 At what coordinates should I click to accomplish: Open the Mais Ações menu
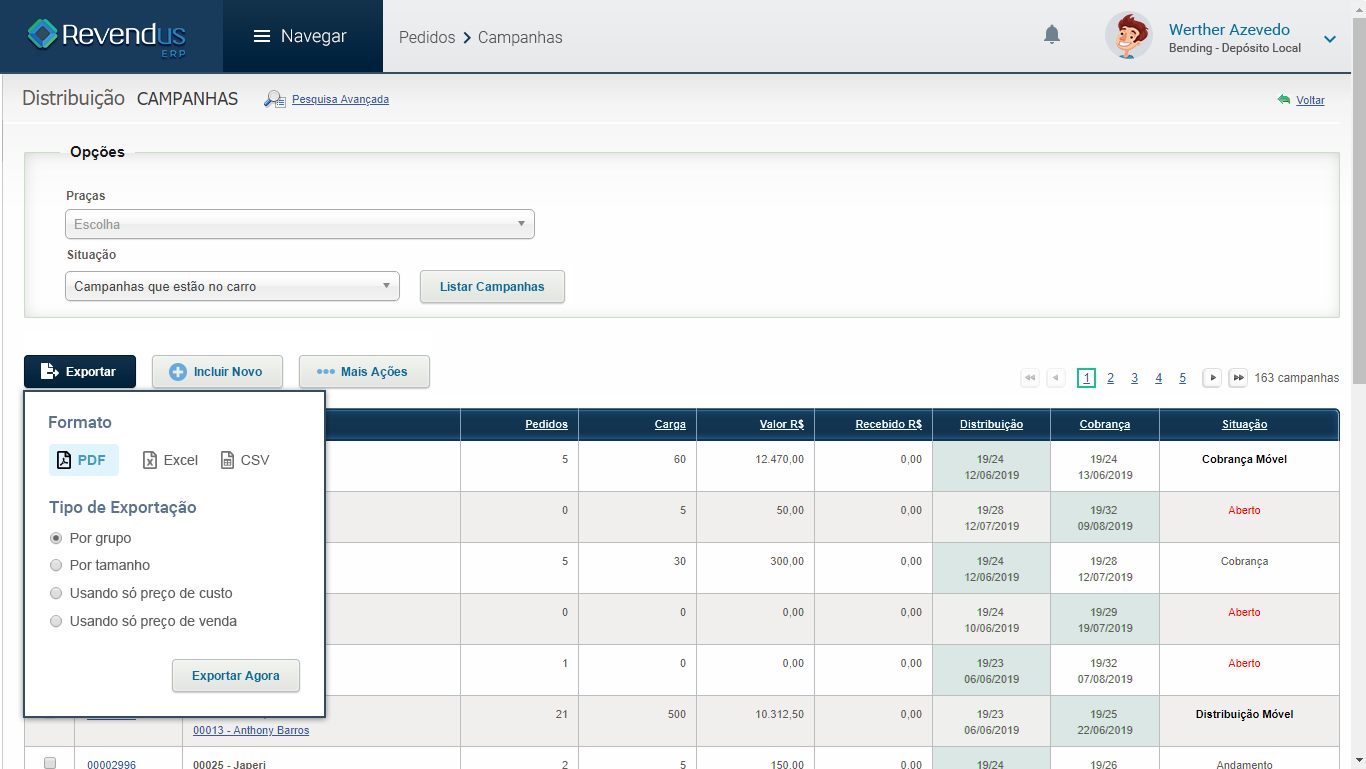point(364,372)
